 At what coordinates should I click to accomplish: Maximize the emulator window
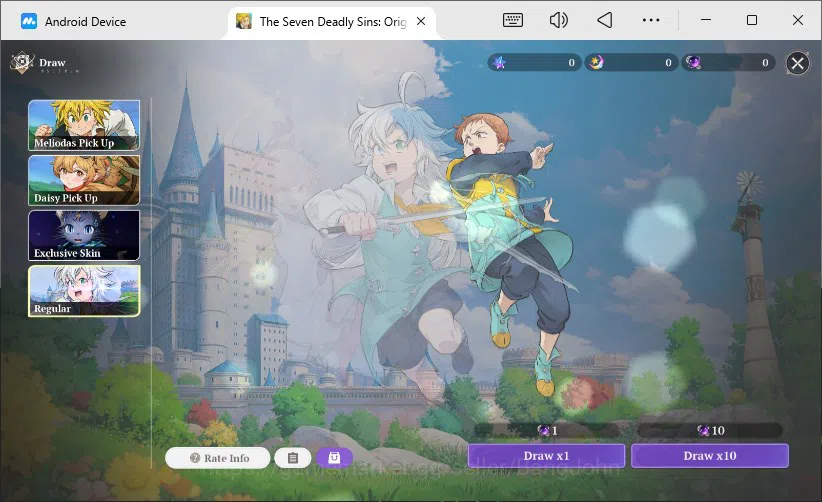[x=752, y=20]
